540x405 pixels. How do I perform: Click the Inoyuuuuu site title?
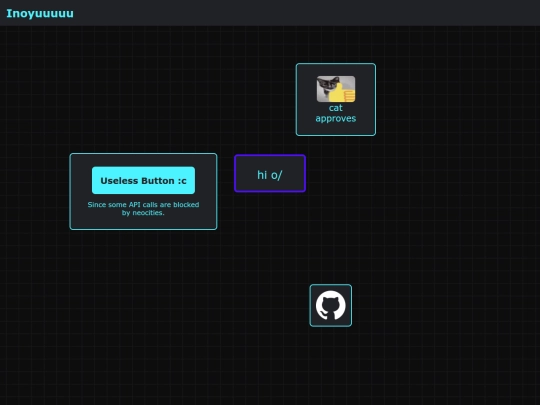[x=40, y=13]
